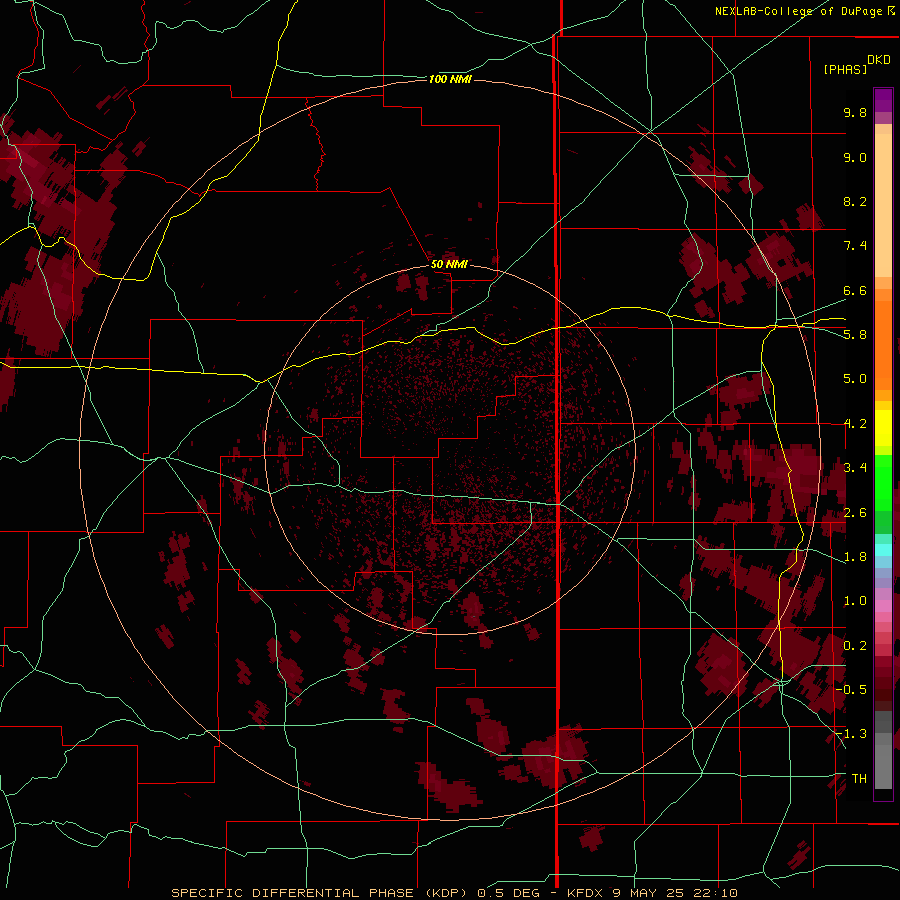Click the DKD label above the color scale
This screenshot has width=900, height=900.
click(x=879, y=60)
